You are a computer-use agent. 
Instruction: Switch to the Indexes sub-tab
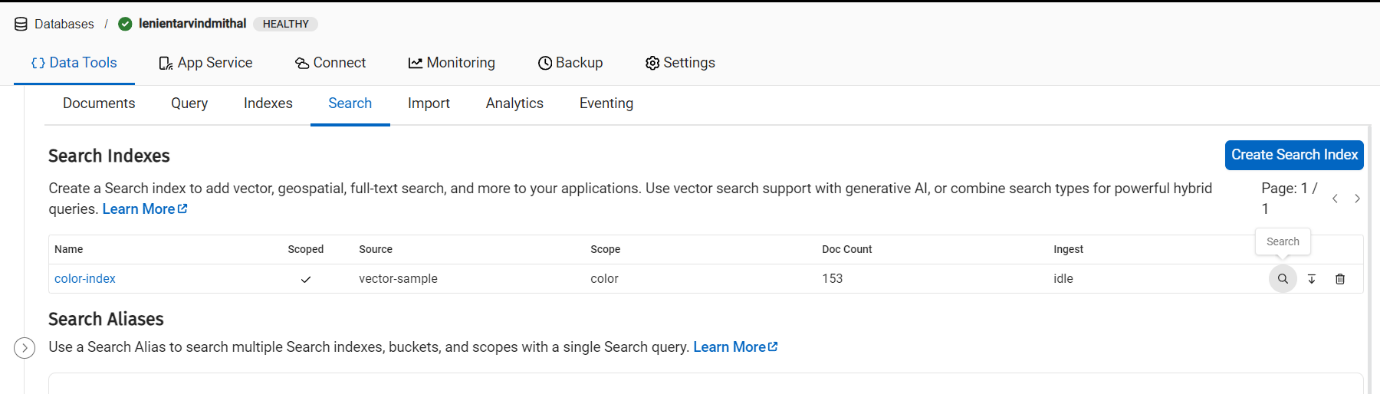[x=268, y=103]
